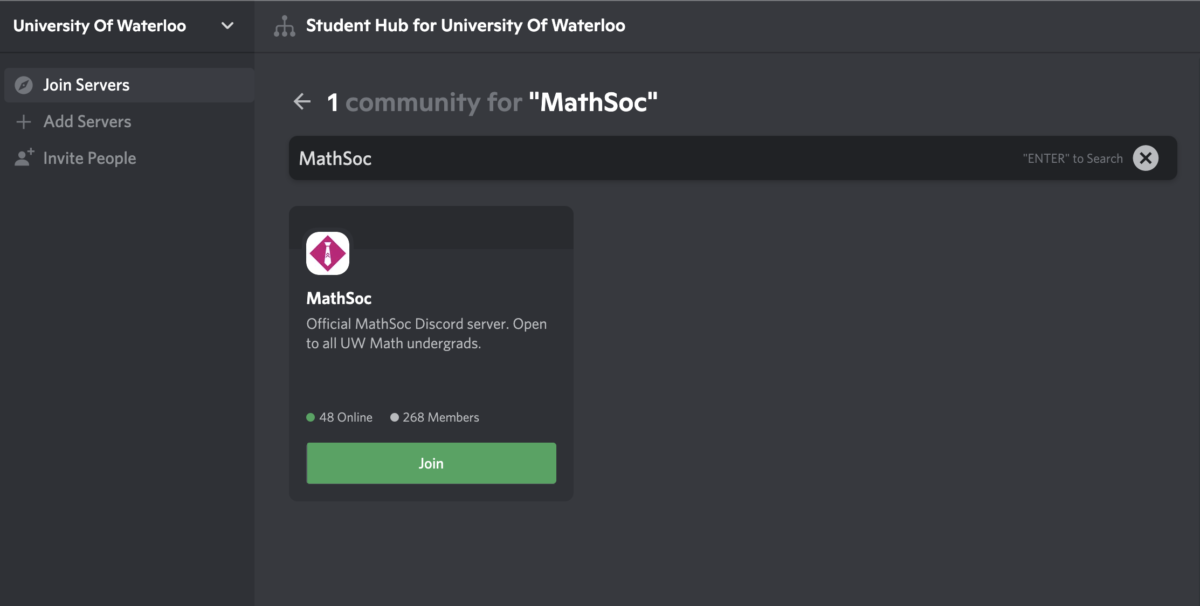1200x606 pixels.
Task: Click the green online status dot
Action: coord(311,418)
